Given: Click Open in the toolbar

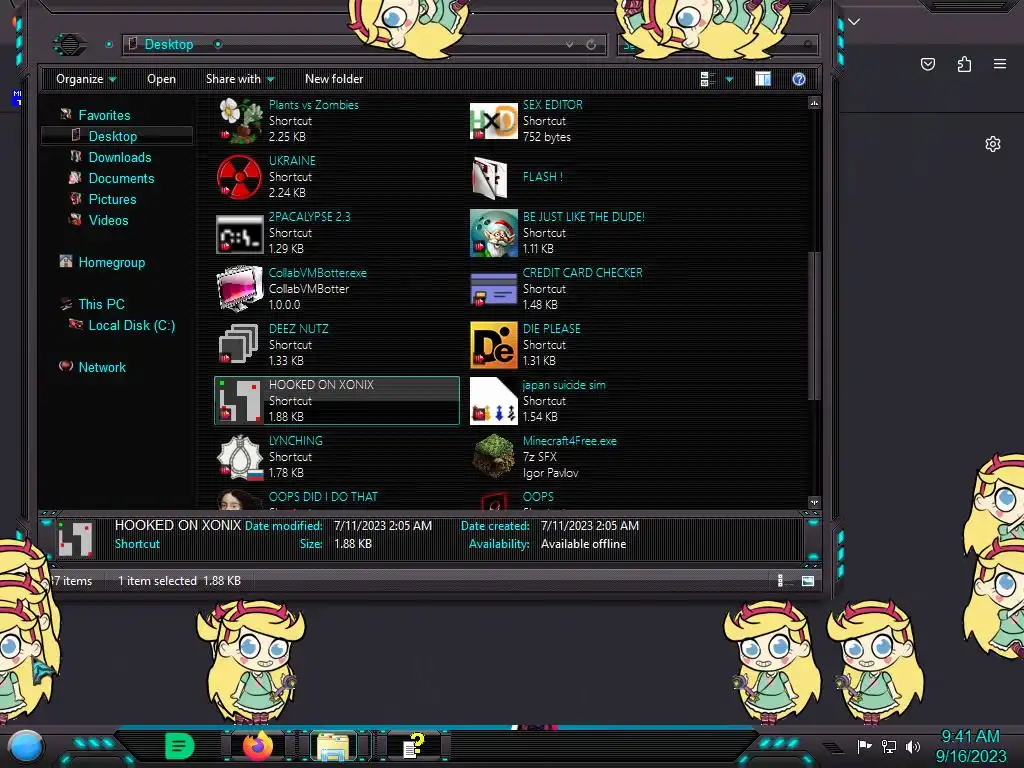Looking at the screenshot, I should point(161,79).
